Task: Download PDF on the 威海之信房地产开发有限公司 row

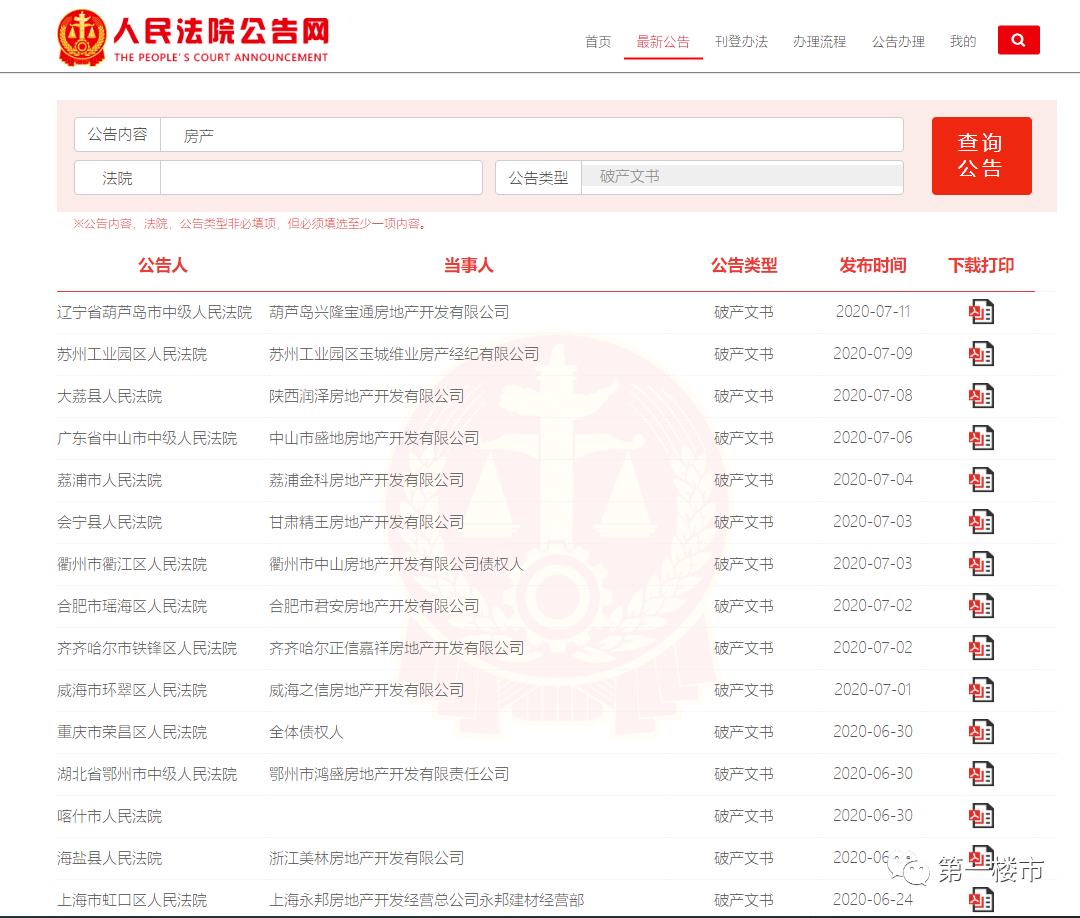Action: coord(981,689)
